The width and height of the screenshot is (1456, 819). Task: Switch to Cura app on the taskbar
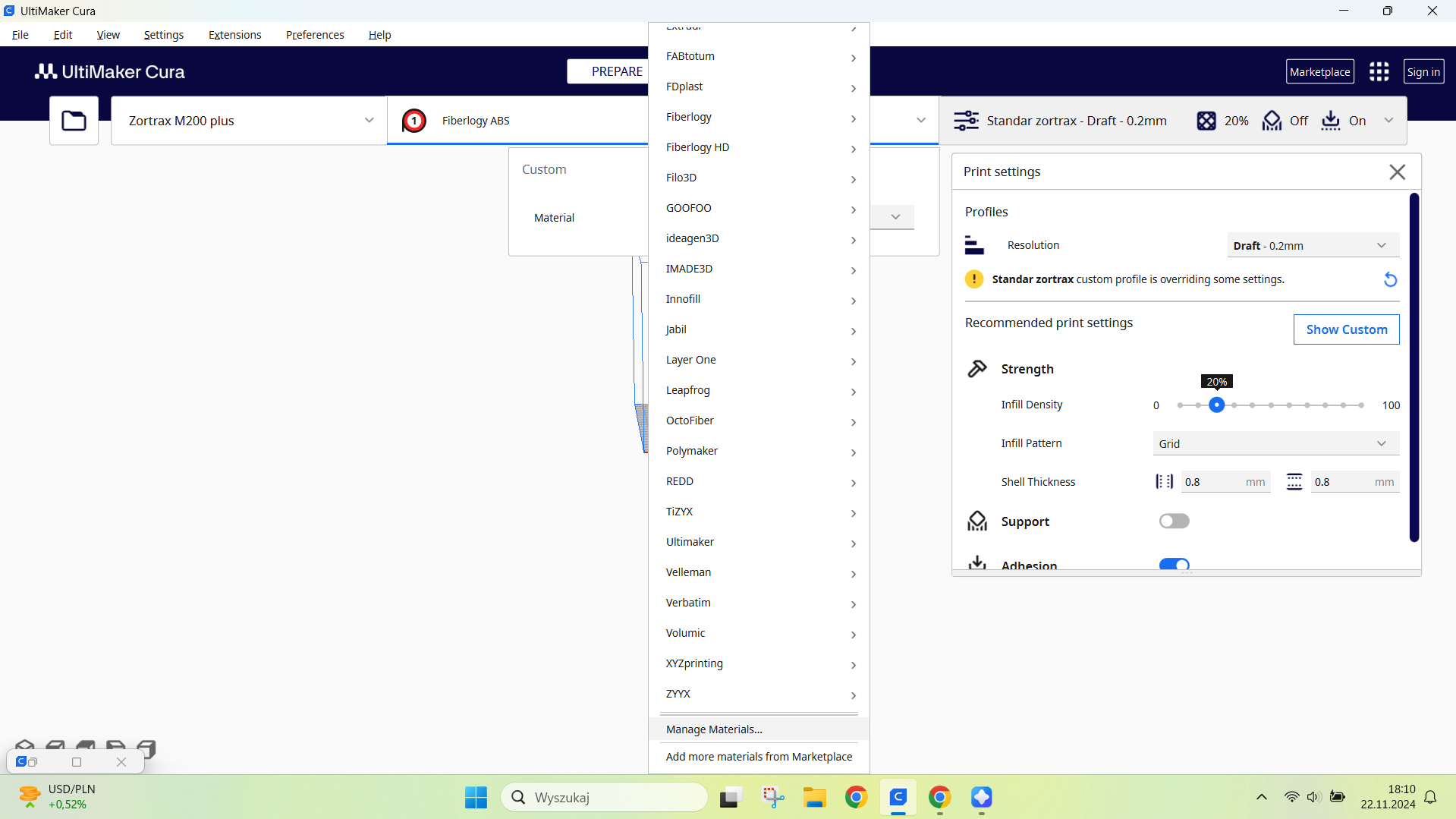click(x=898, y=797)
